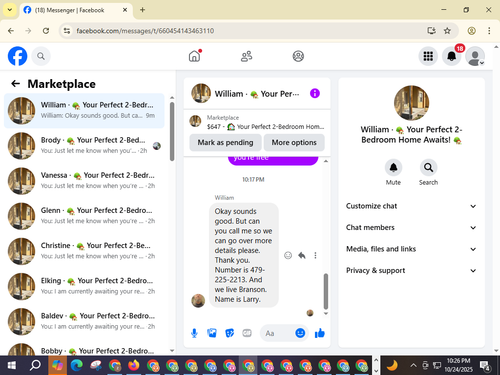Attach a photo or file
This screenshot has width=500, height=375.
coord(212,333)
